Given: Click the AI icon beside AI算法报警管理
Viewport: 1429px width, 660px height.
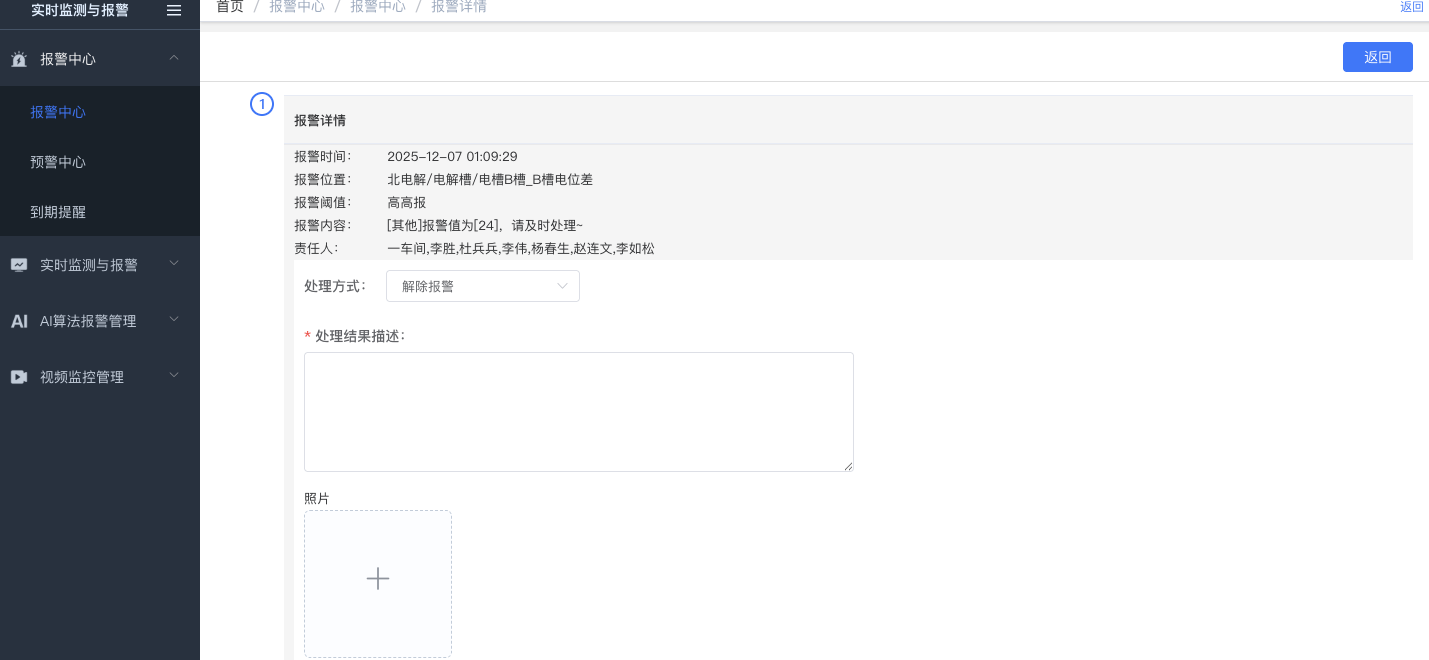Looking at the screenshot, I should pos(19,321).
